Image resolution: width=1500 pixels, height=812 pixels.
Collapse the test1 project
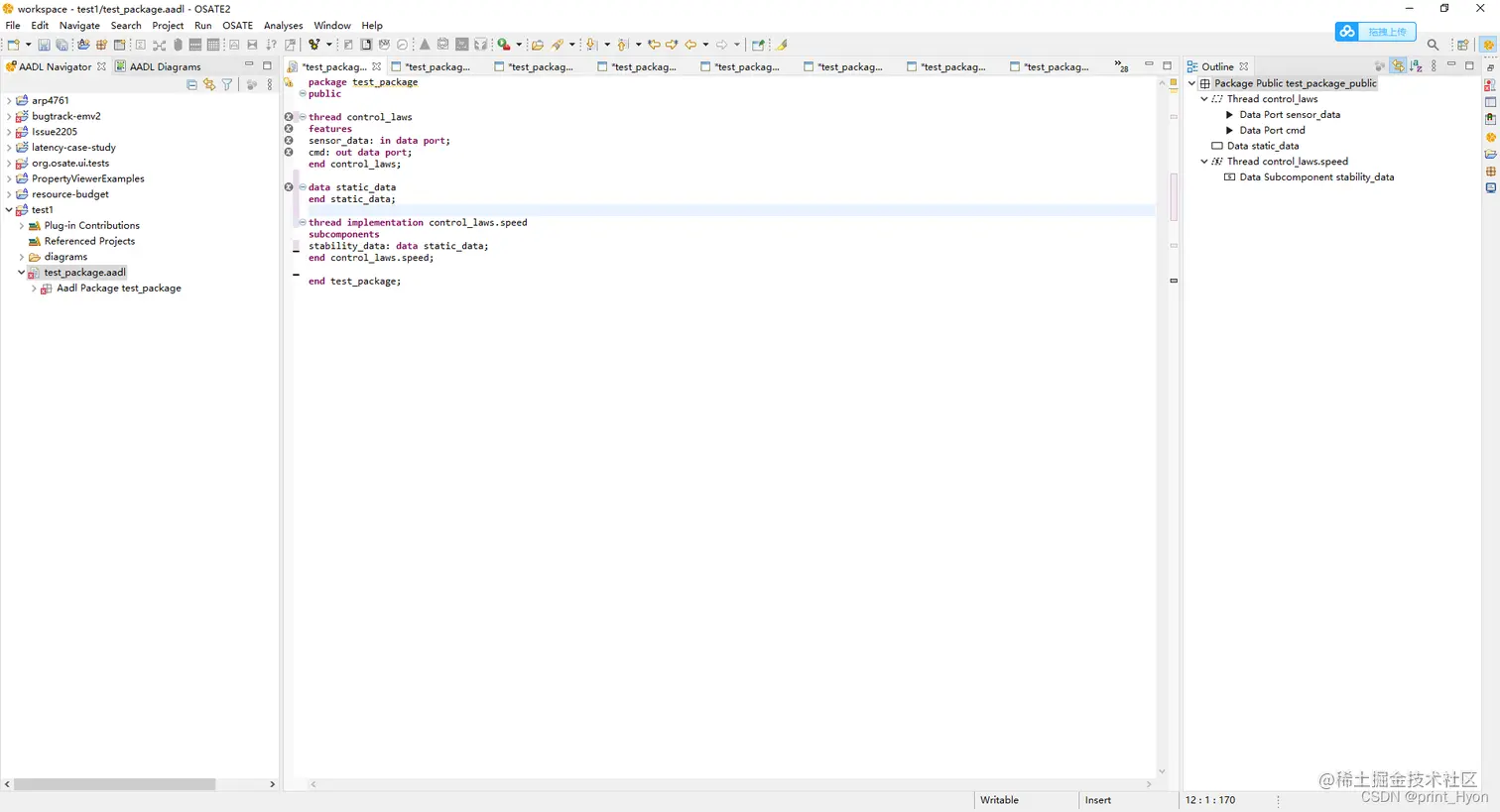pos(9,210)
